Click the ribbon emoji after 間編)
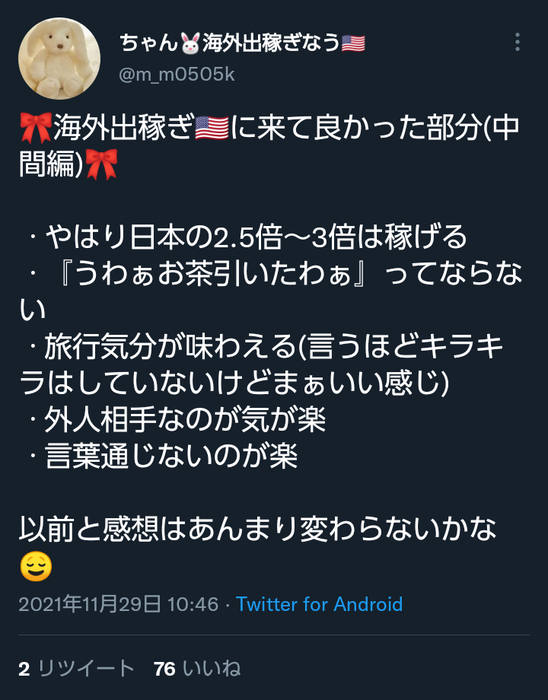 pyautogui.click(x=101, y=164)
